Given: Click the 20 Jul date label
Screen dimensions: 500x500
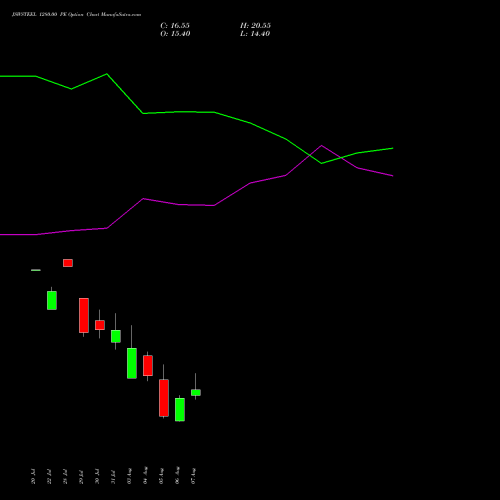Looking at the screenshot, I should point(33,476).
